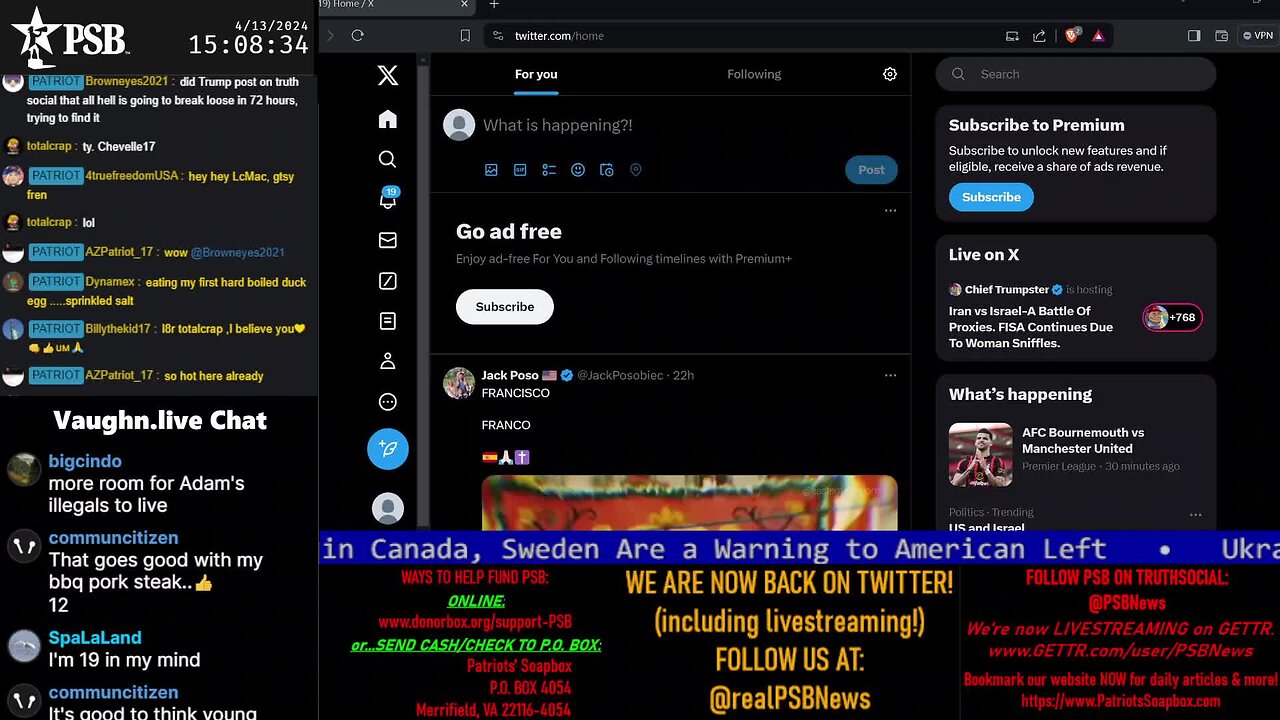Screen dimensions: 1280x720
Task: Click @Browneyes2021 mention in AZPatriot_17 message
Action: point(237,253)
